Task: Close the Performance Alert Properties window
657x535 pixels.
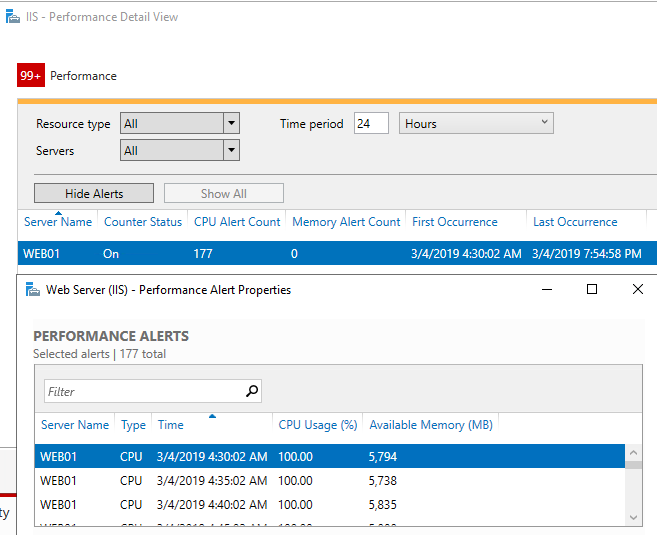Action: (638, 289)
